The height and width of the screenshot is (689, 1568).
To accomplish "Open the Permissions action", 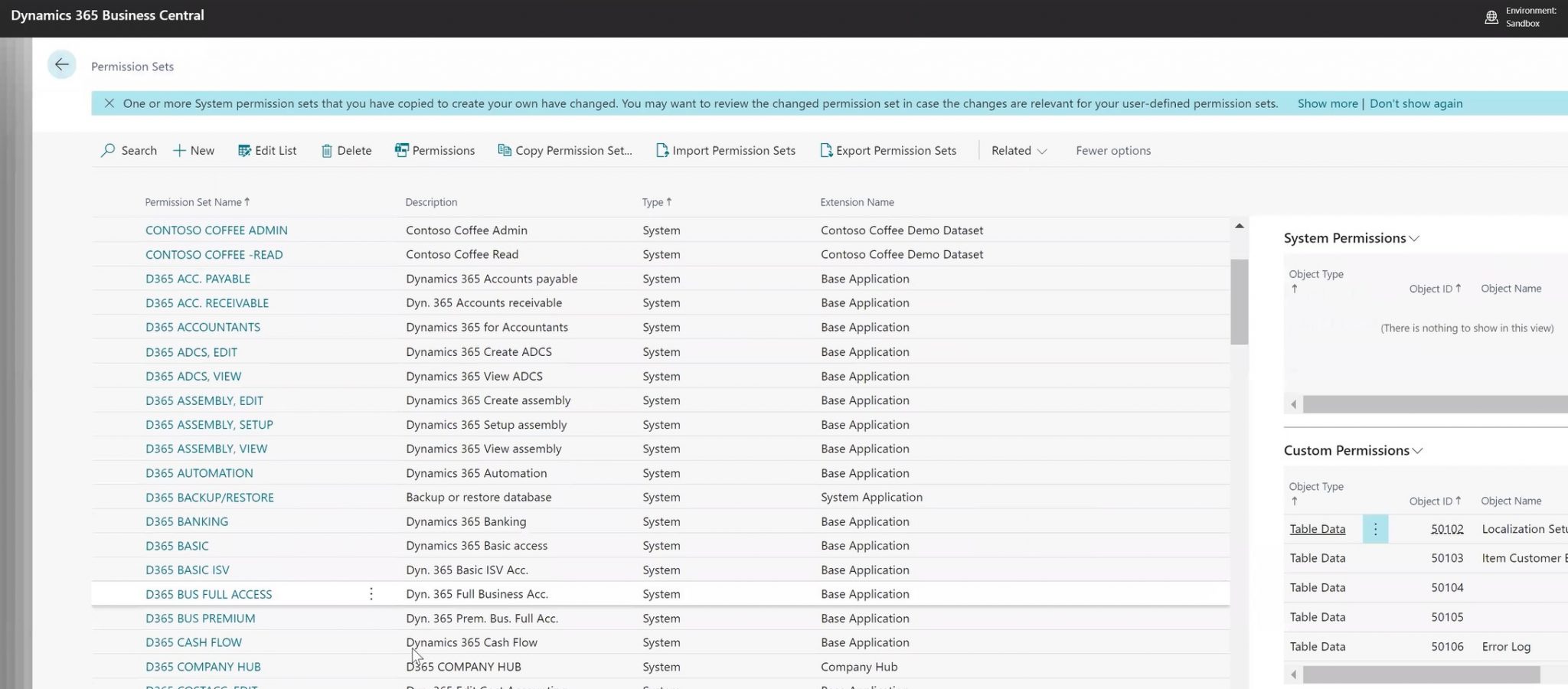I will coord(435,151).
